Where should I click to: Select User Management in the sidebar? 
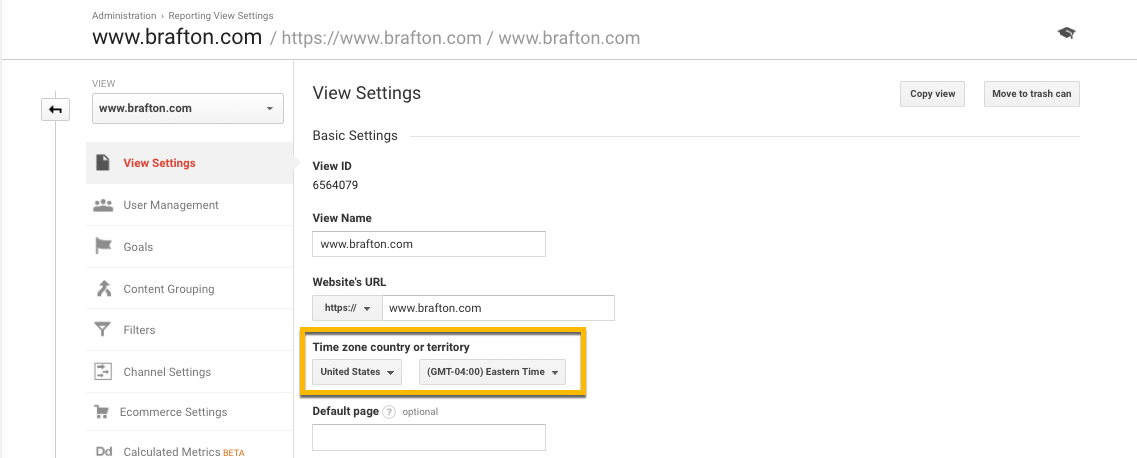(x=171, y=205)
